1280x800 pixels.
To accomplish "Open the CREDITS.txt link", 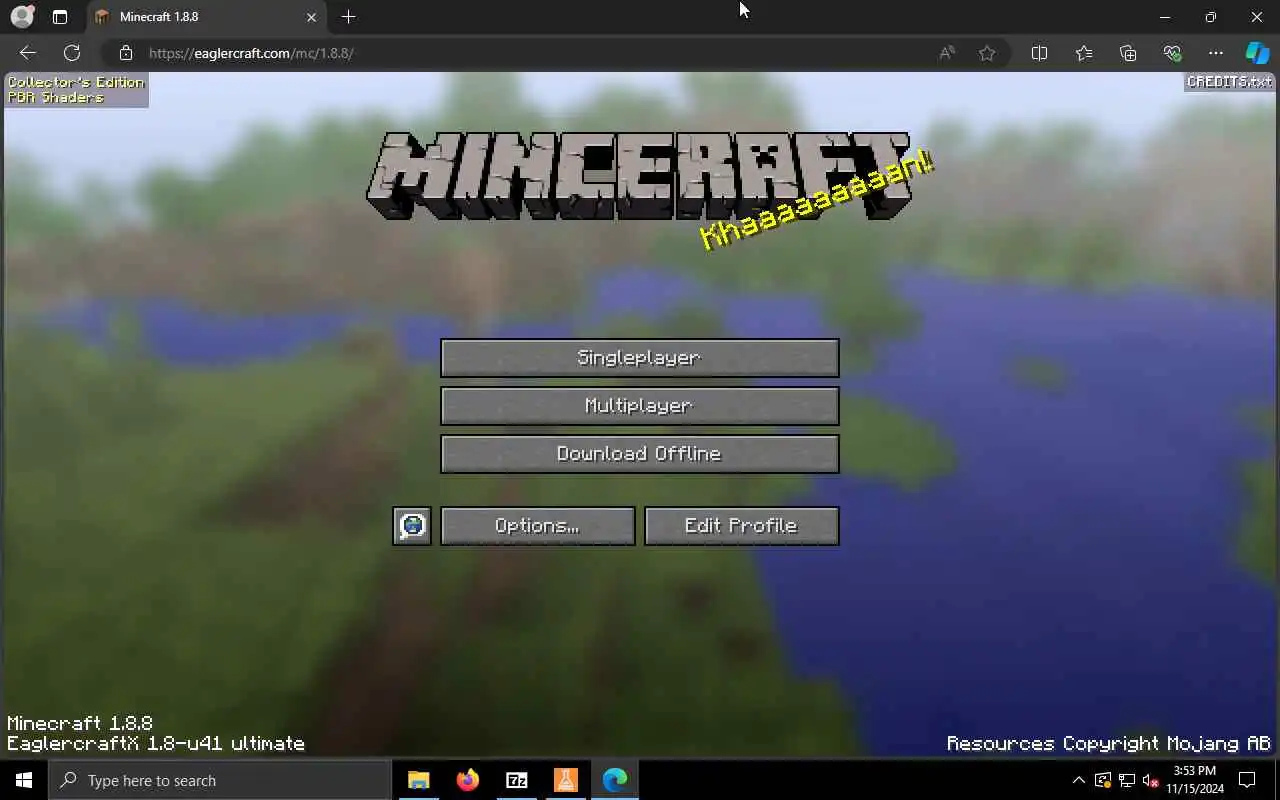I will pos(1229,82).
